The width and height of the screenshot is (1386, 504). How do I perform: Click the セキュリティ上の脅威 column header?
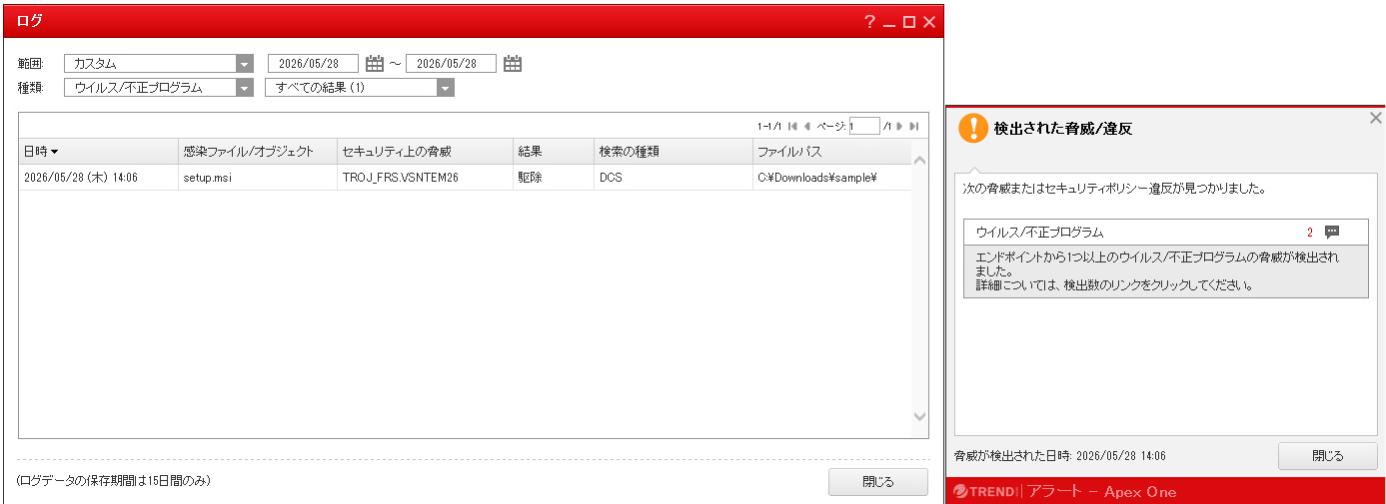(x=425, y=152)
